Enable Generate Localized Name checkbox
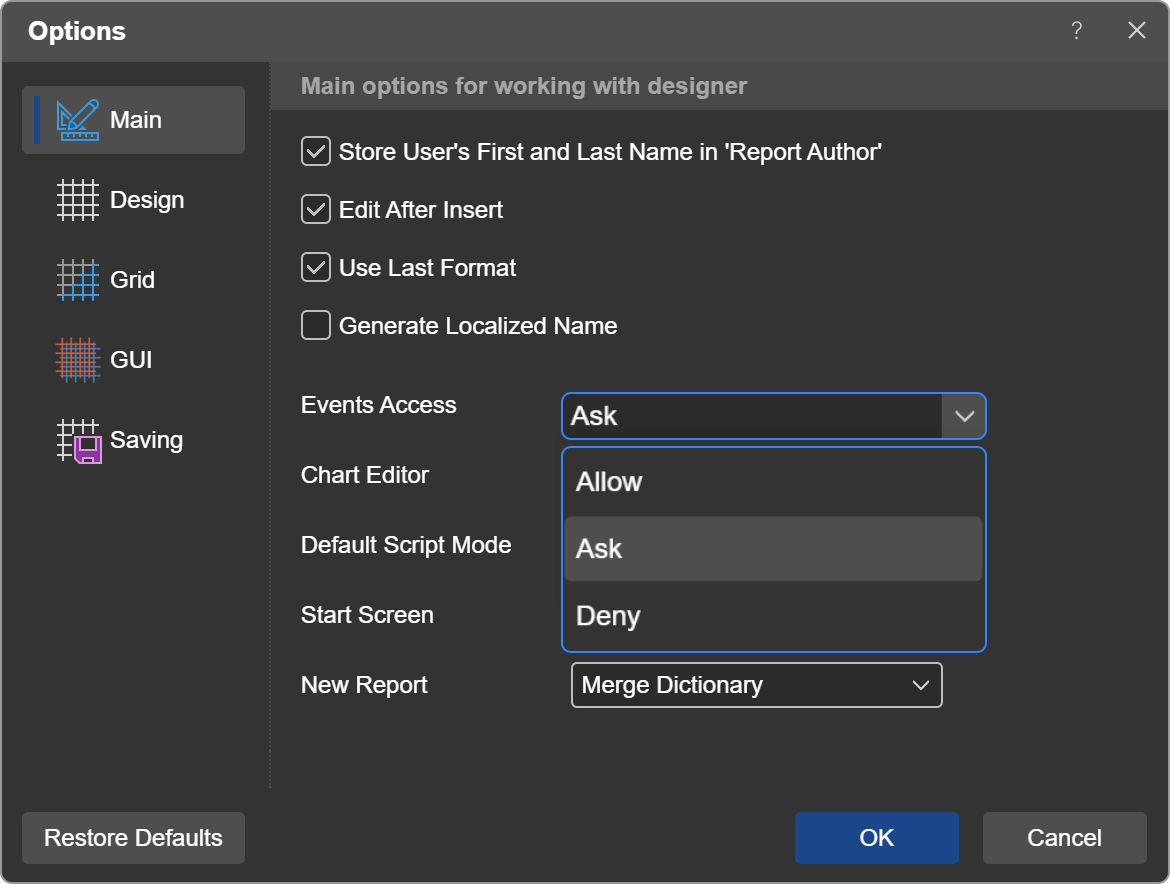 316,326
